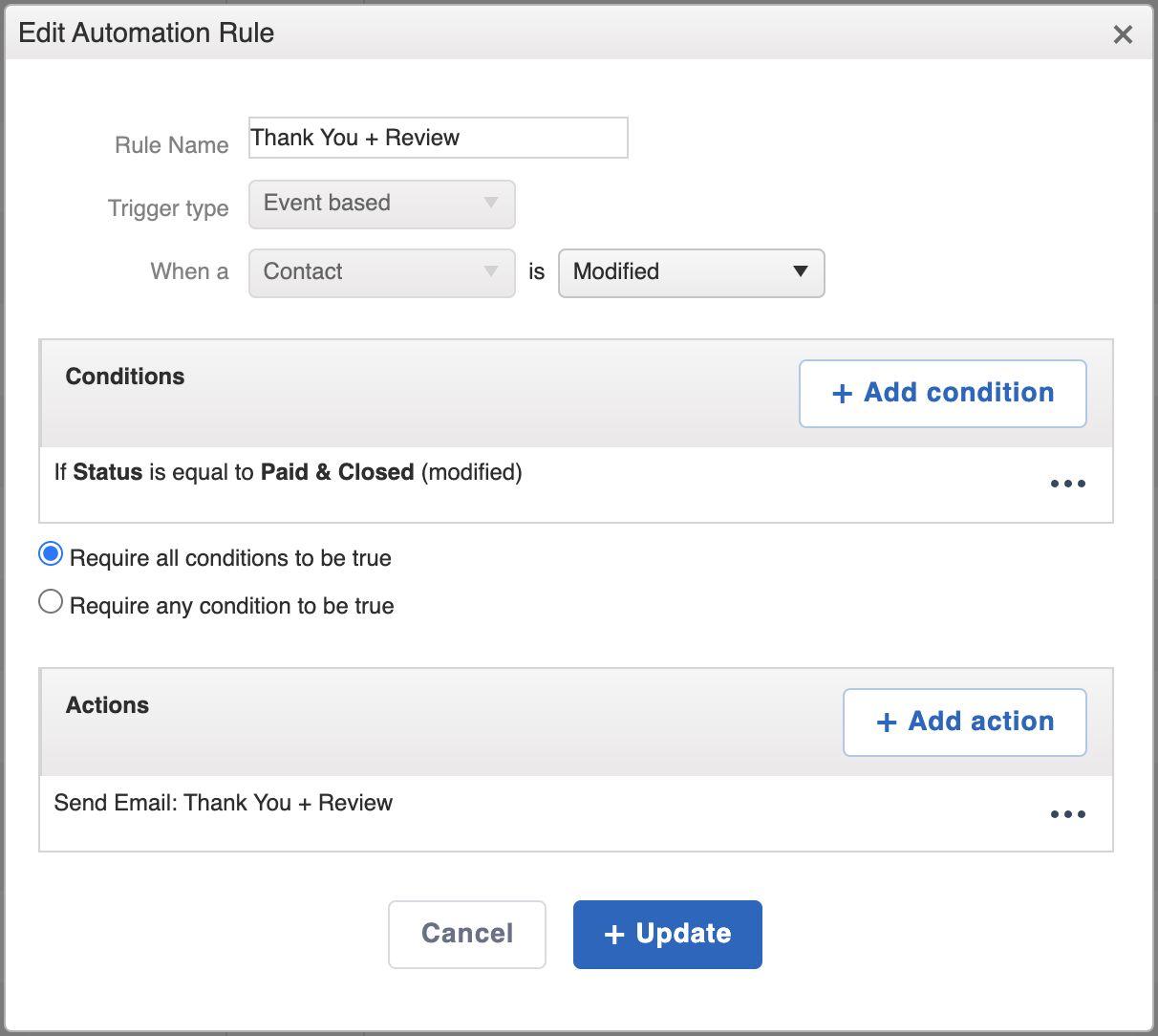Click the Add action button label
Image resolution: width=1158 pixels, height=1036 pixels.
(981, 722)
